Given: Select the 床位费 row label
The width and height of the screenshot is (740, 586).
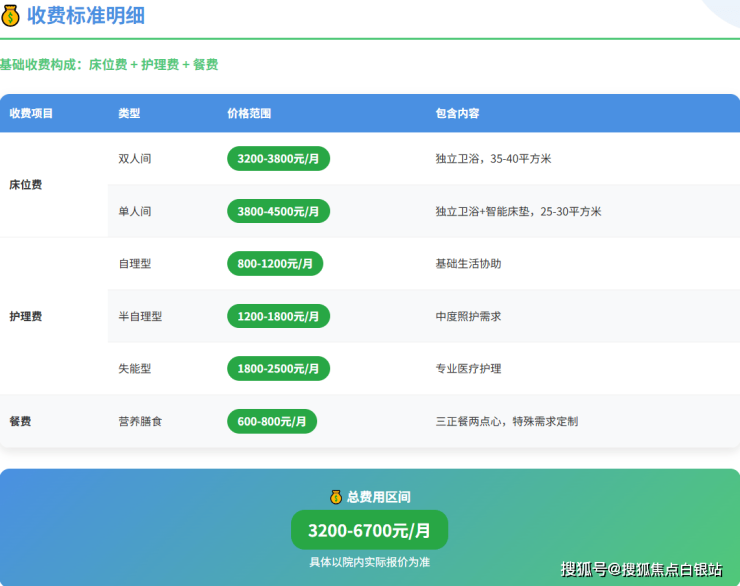Looking at the screenshot, I should [25, 185].
